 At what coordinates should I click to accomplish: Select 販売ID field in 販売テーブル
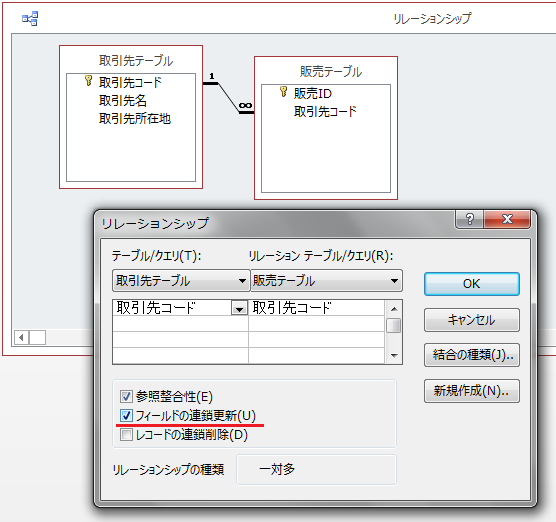click(313, 94)
